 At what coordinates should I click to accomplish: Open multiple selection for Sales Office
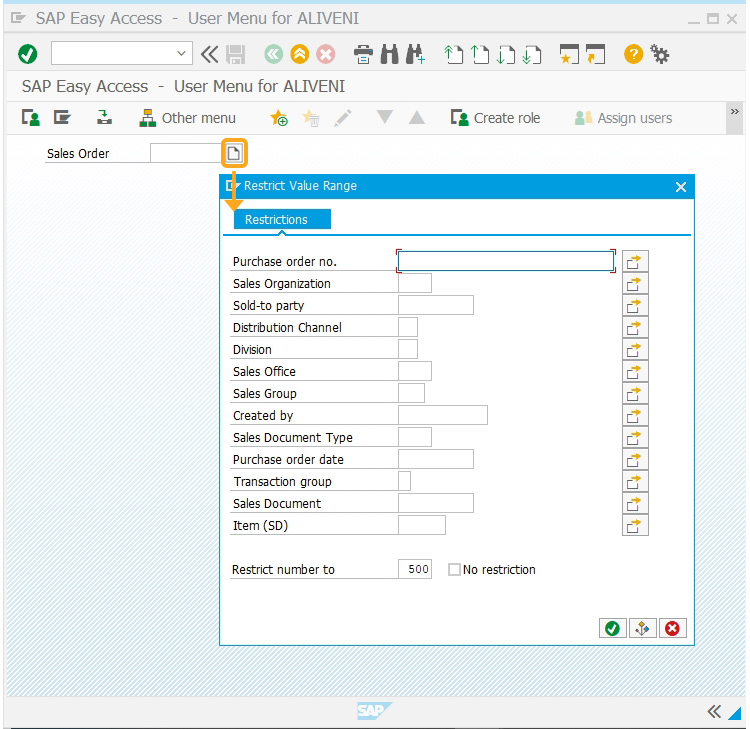click(635, 372)
